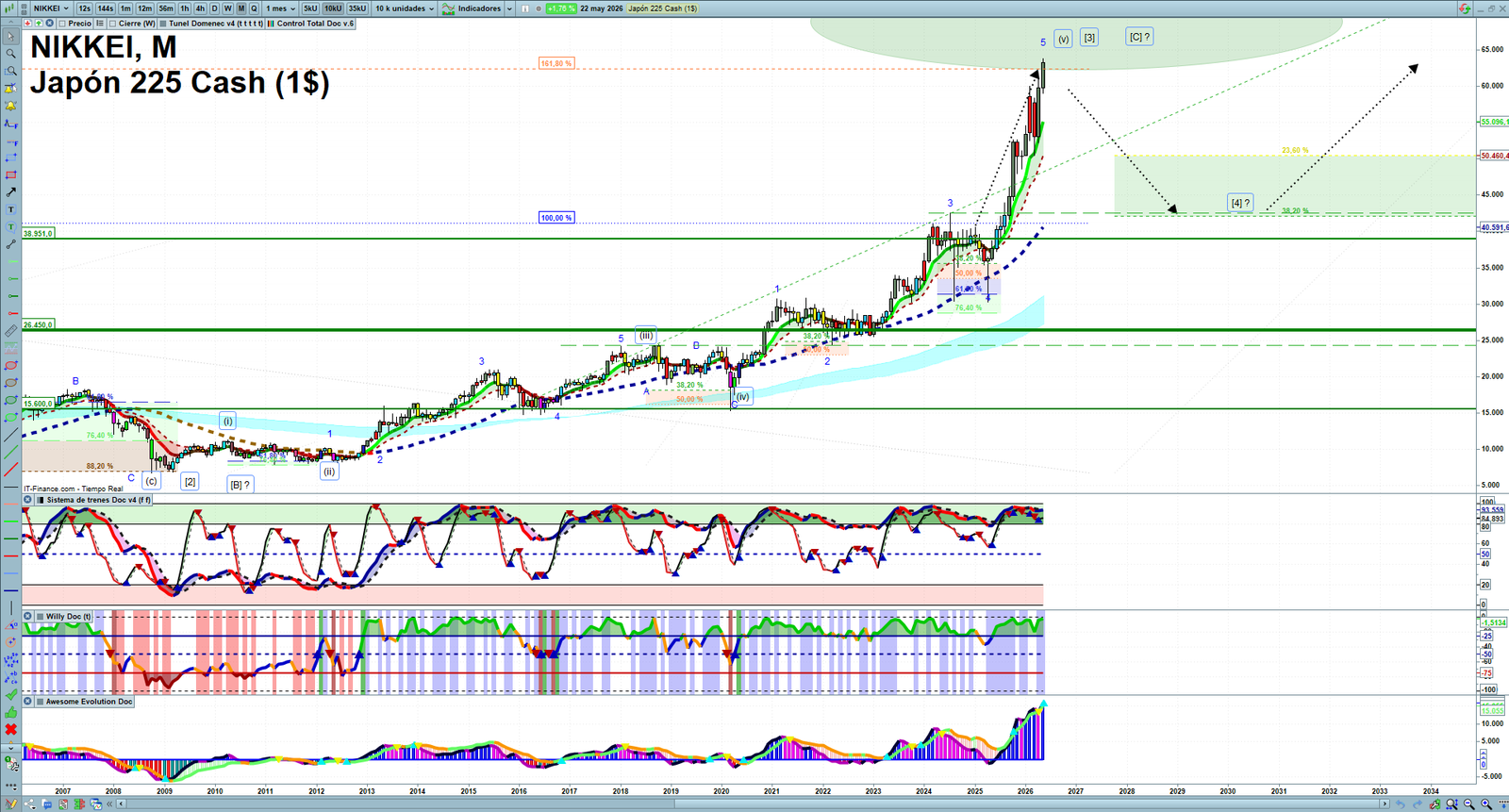
Task: Select the Q quarterly timeframe button
Action: click(254, 8)
